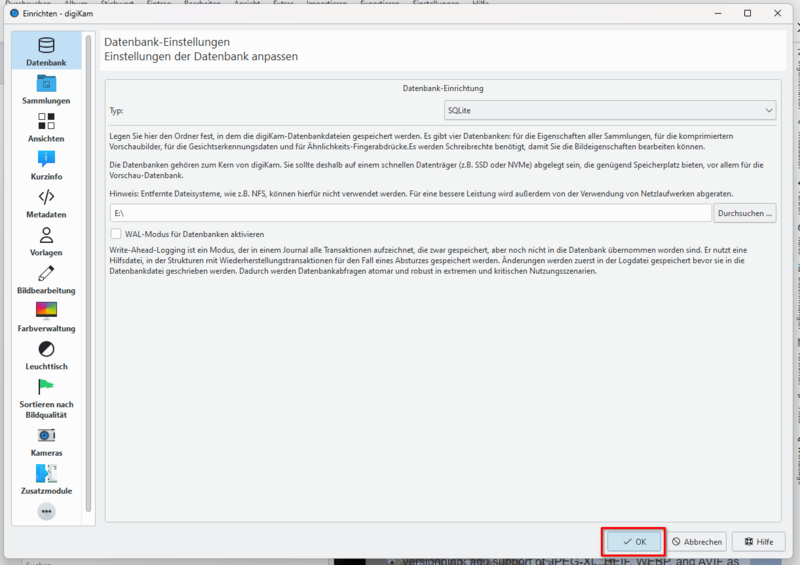Open the Metadaten settings page

[46, 203]
